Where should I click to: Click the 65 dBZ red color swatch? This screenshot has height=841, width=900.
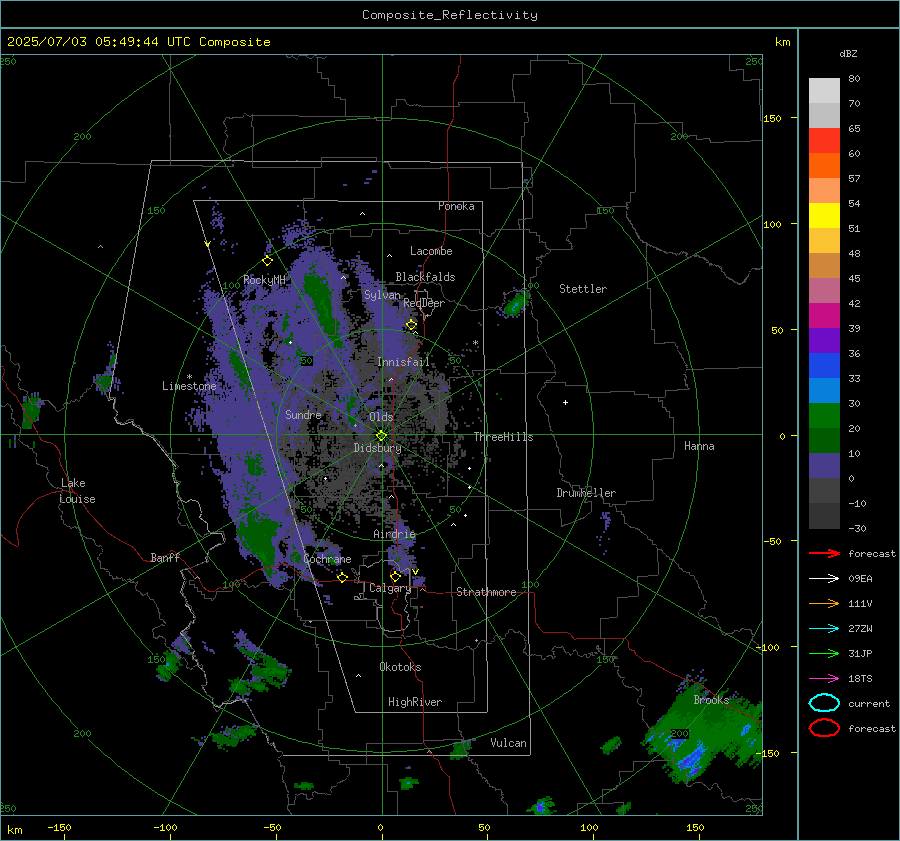coord(824,140)
